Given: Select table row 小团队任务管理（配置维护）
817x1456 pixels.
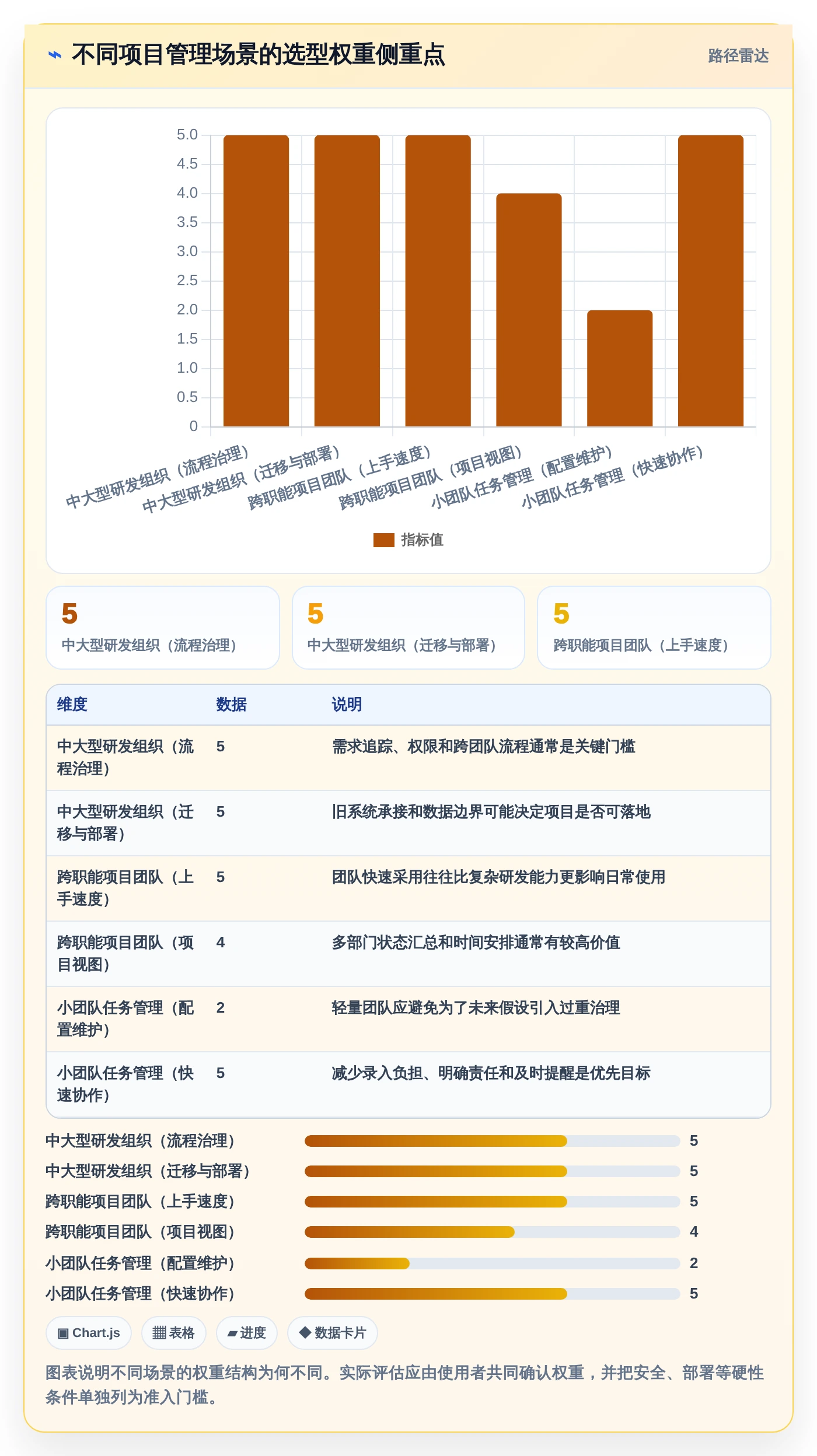Looking at the screenshot, I should 408,1019.
